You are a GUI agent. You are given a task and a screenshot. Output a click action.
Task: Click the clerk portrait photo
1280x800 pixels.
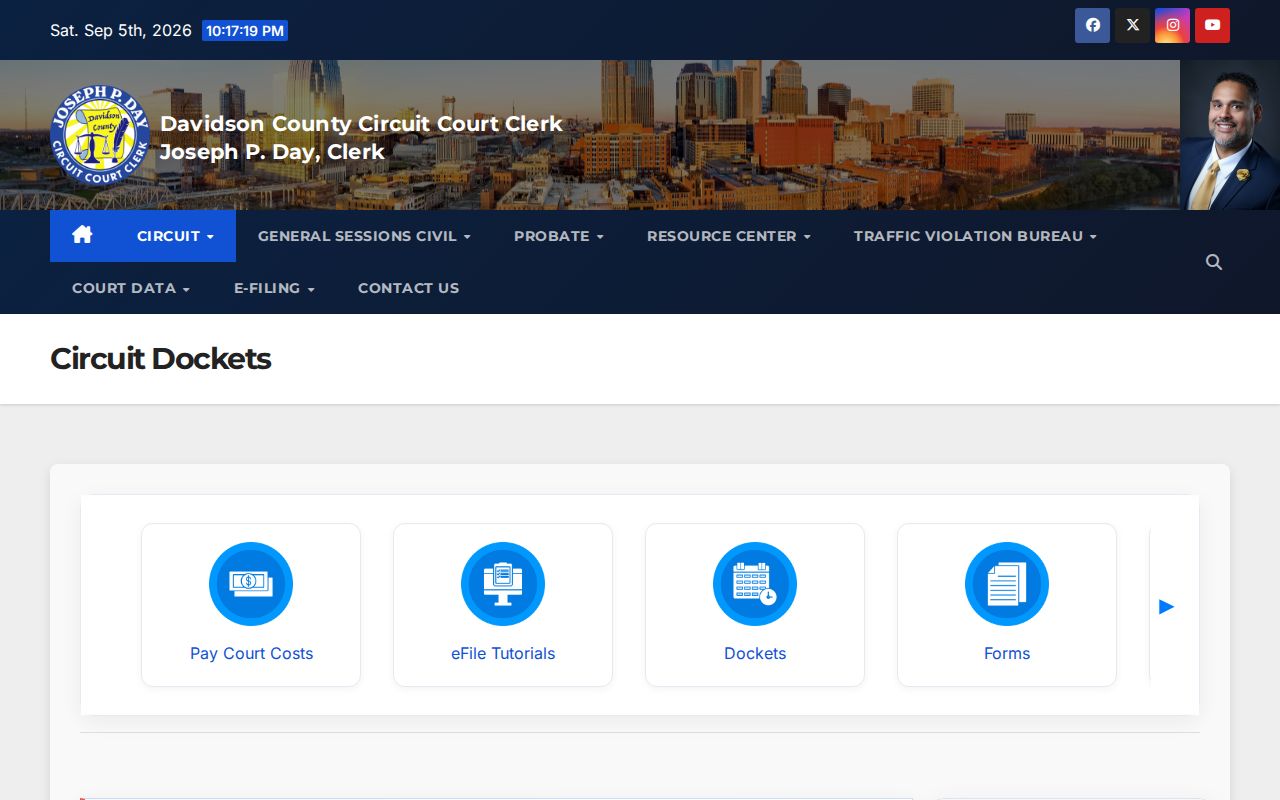pos(1230,135)
